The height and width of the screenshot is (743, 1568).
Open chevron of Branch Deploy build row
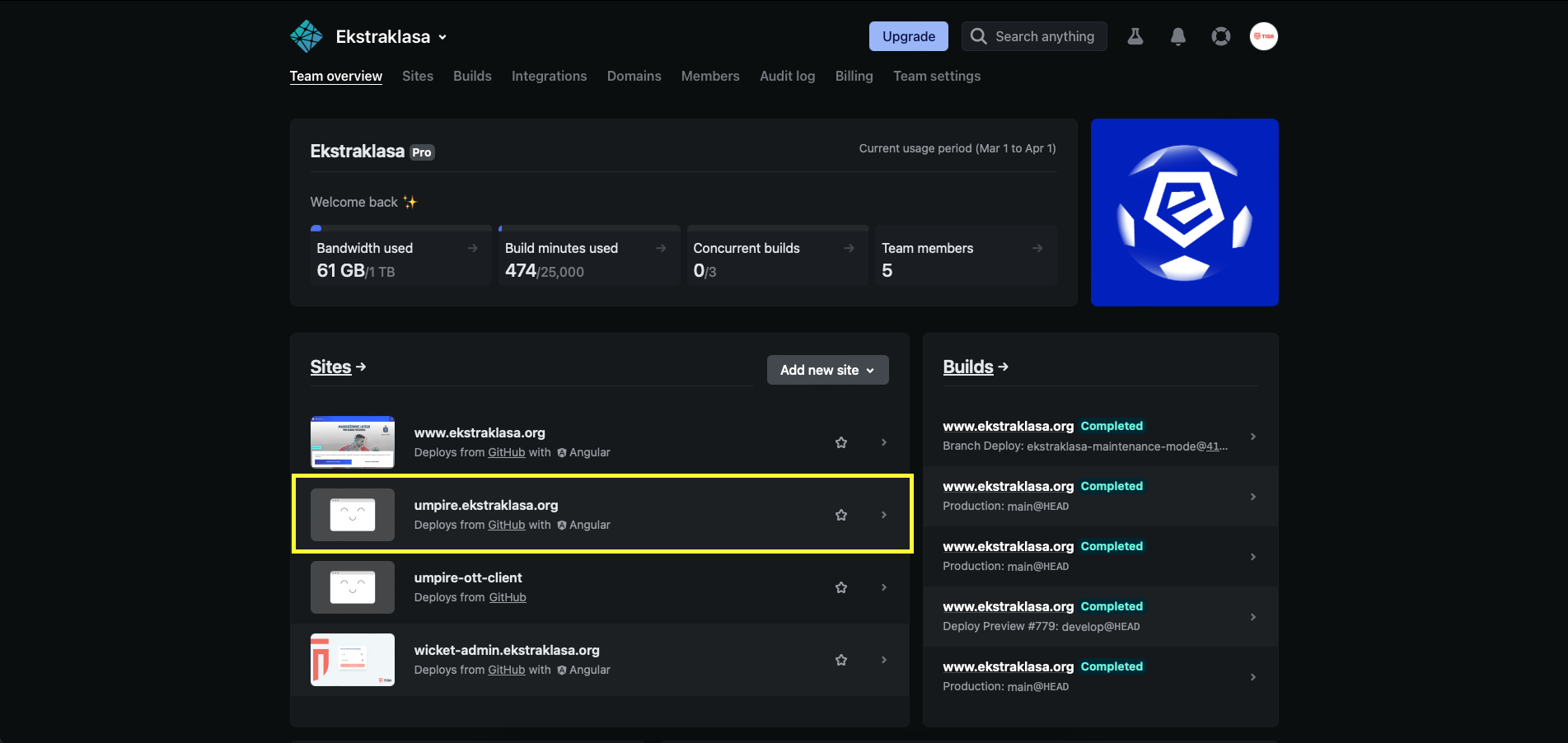(x=1253, y=437)
